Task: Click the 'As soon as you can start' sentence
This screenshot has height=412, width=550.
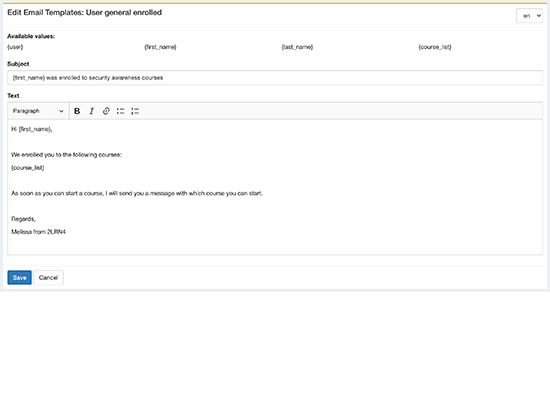Action: pyautogui.click(x=137, y=193)
